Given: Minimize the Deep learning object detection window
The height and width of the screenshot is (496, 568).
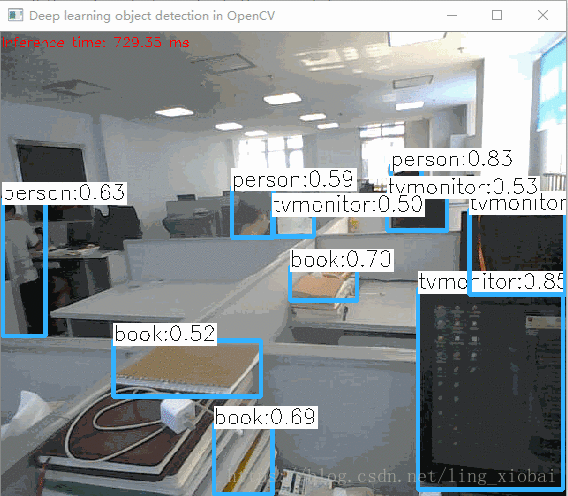Looking at the screenshot, I should [x=452, y=15].
